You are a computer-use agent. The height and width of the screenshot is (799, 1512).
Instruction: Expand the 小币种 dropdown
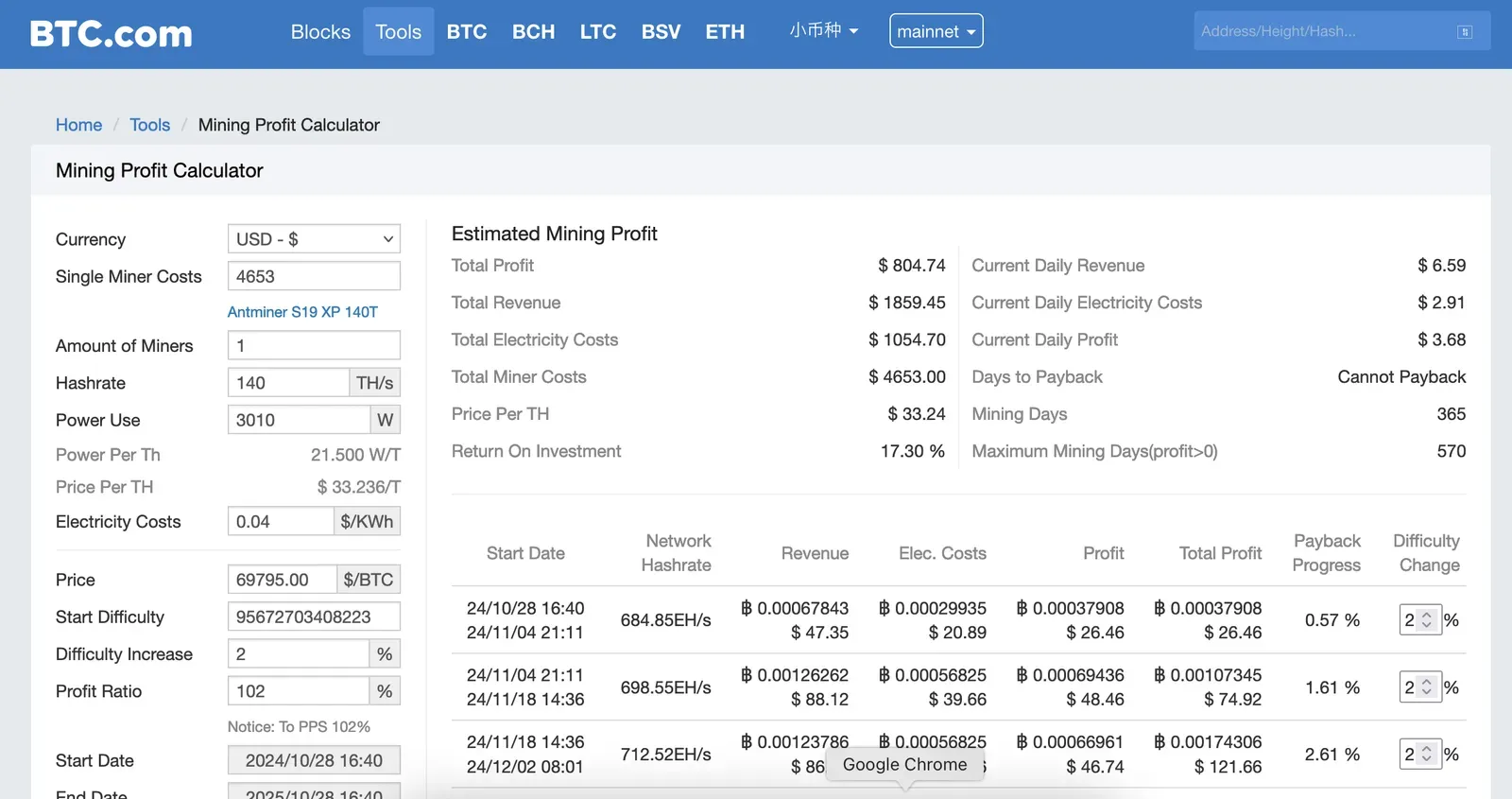click(x=824, y=30)
